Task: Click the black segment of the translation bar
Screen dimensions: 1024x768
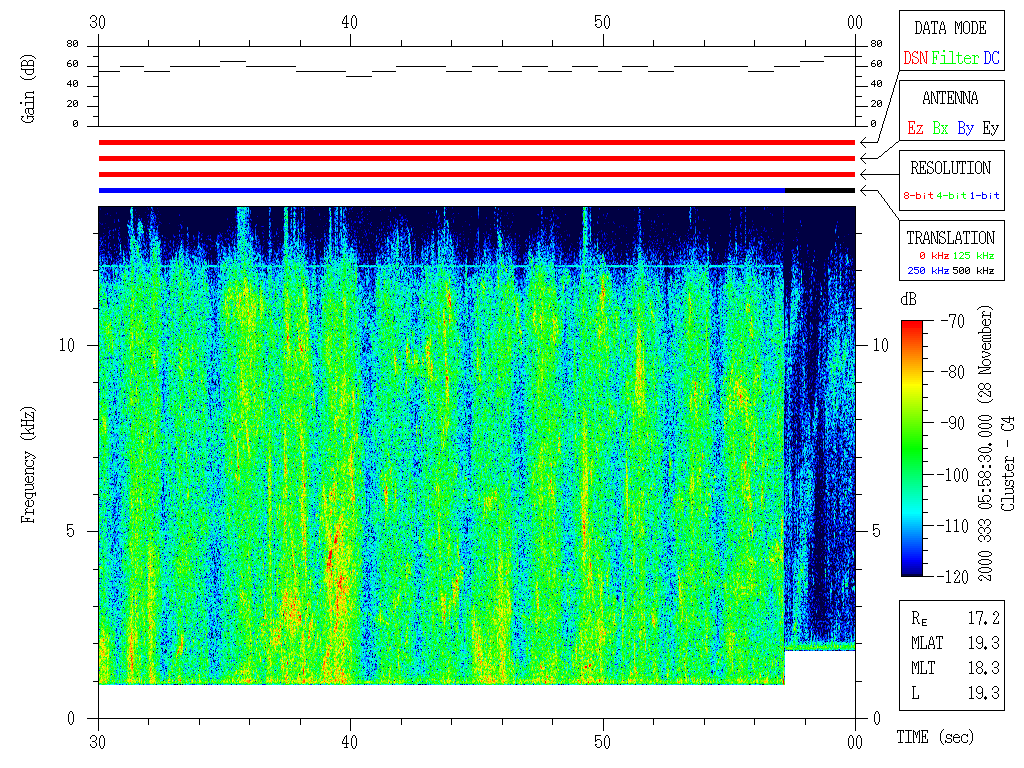Action: click(x=820, y=190)
